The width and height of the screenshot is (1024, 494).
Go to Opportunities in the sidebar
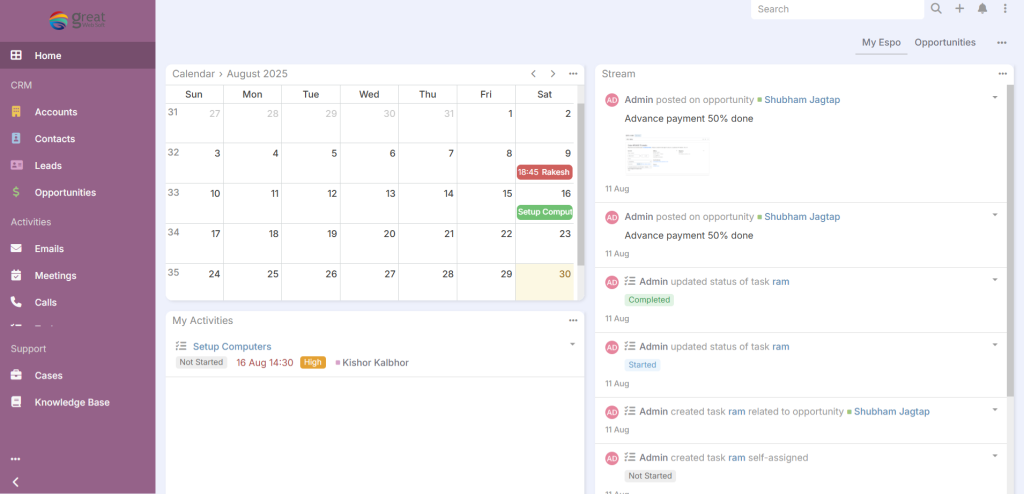click(x=65, y=192)
